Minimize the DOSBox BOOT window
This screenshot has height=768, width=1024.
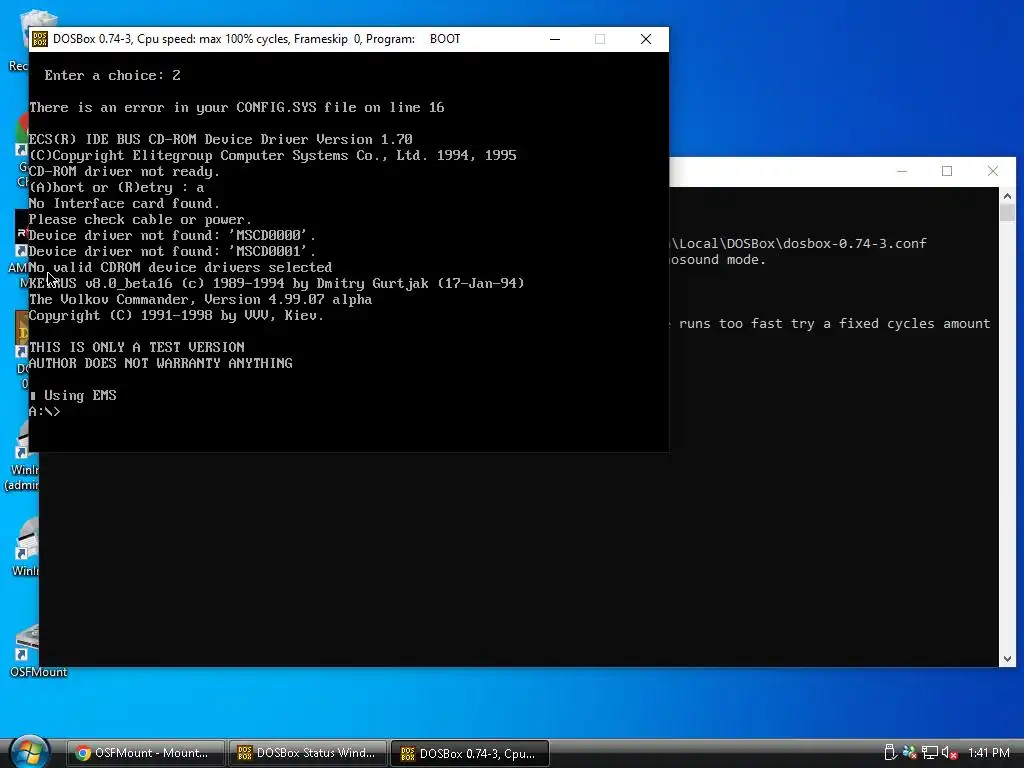tap(555, 39)
